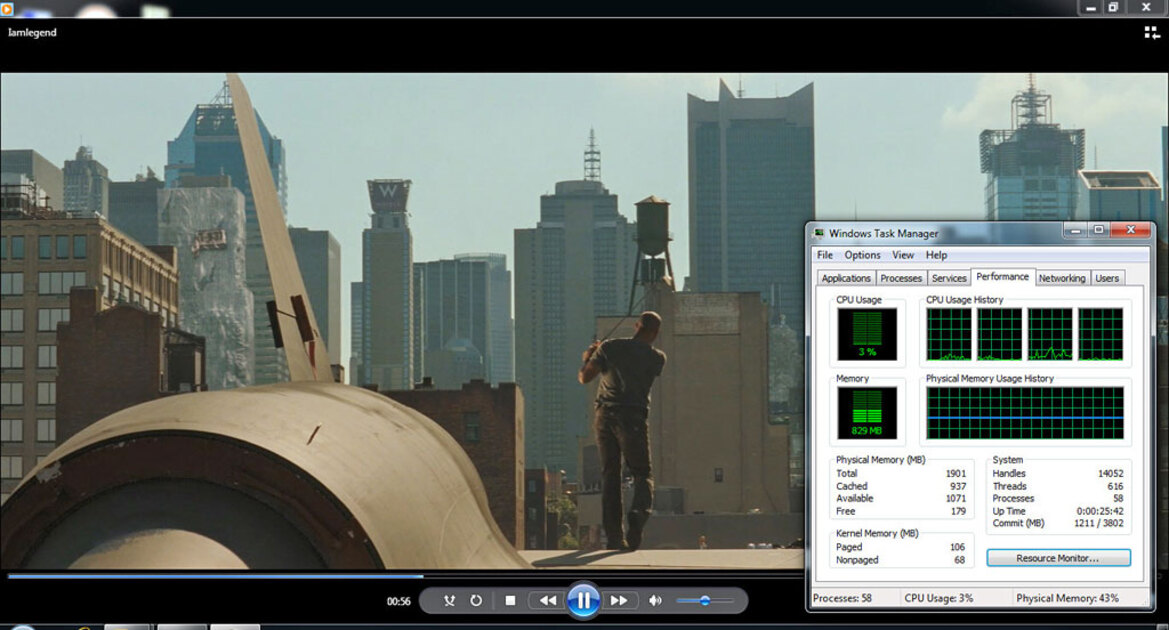The height and width of the screenshot is (630, 1169).
Task: Minimize the media player window
Action: 1091,7
